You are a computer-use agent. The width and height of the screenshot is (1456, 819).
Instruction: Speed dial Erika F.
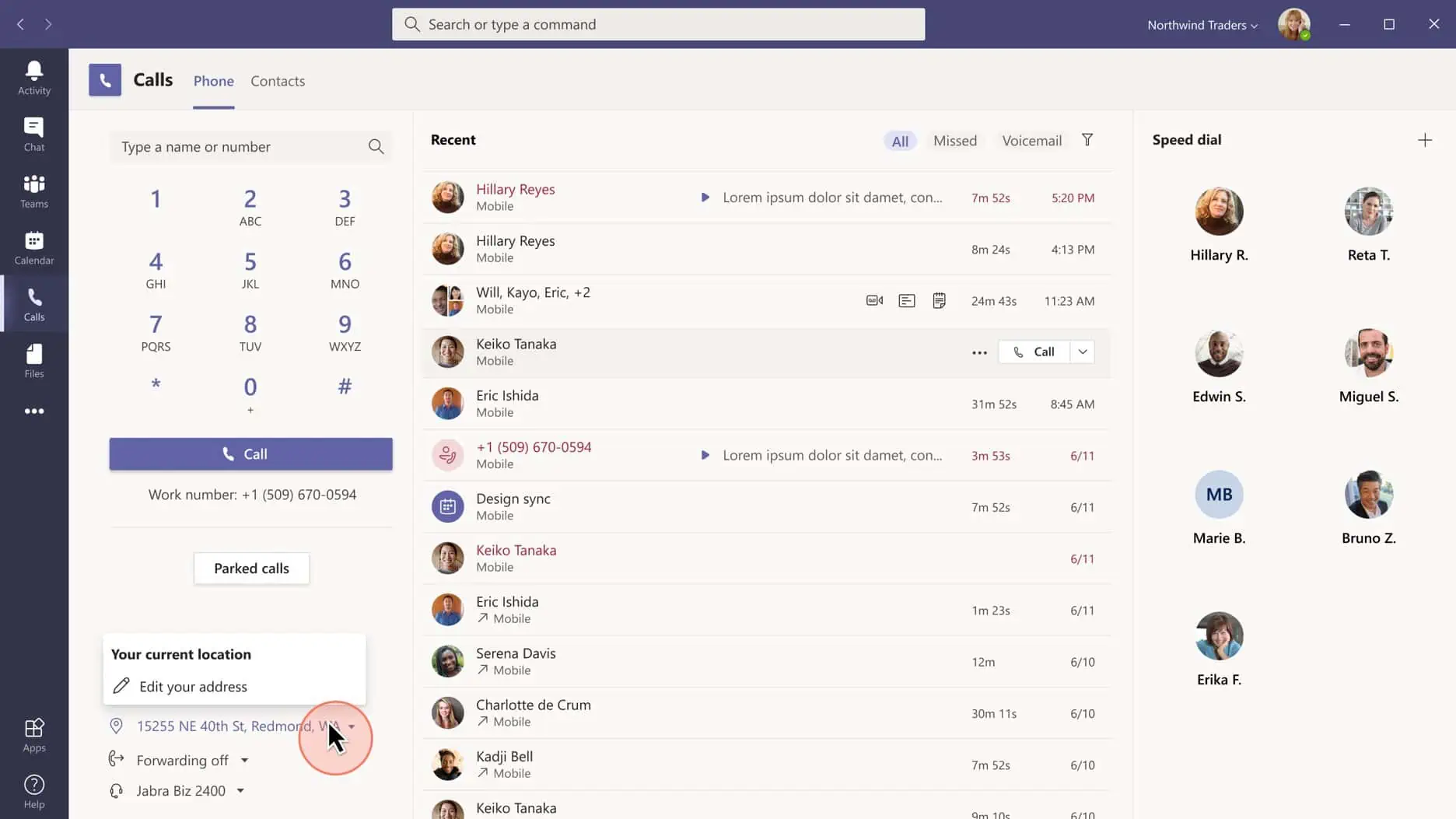(1219, 649)
